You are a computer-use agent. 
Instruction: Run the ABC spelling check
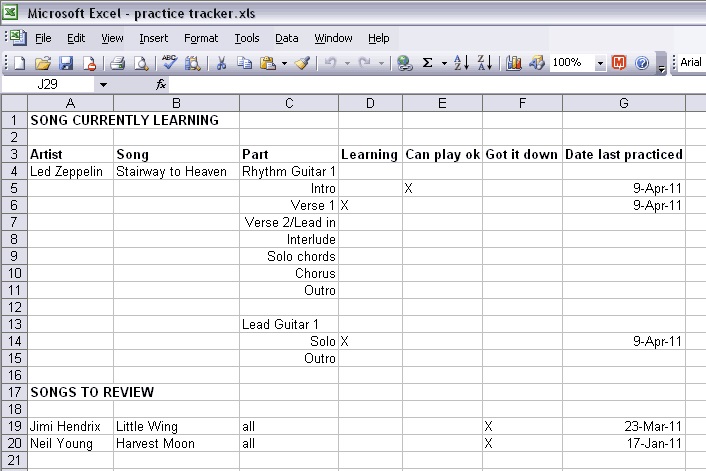point(169,63)
